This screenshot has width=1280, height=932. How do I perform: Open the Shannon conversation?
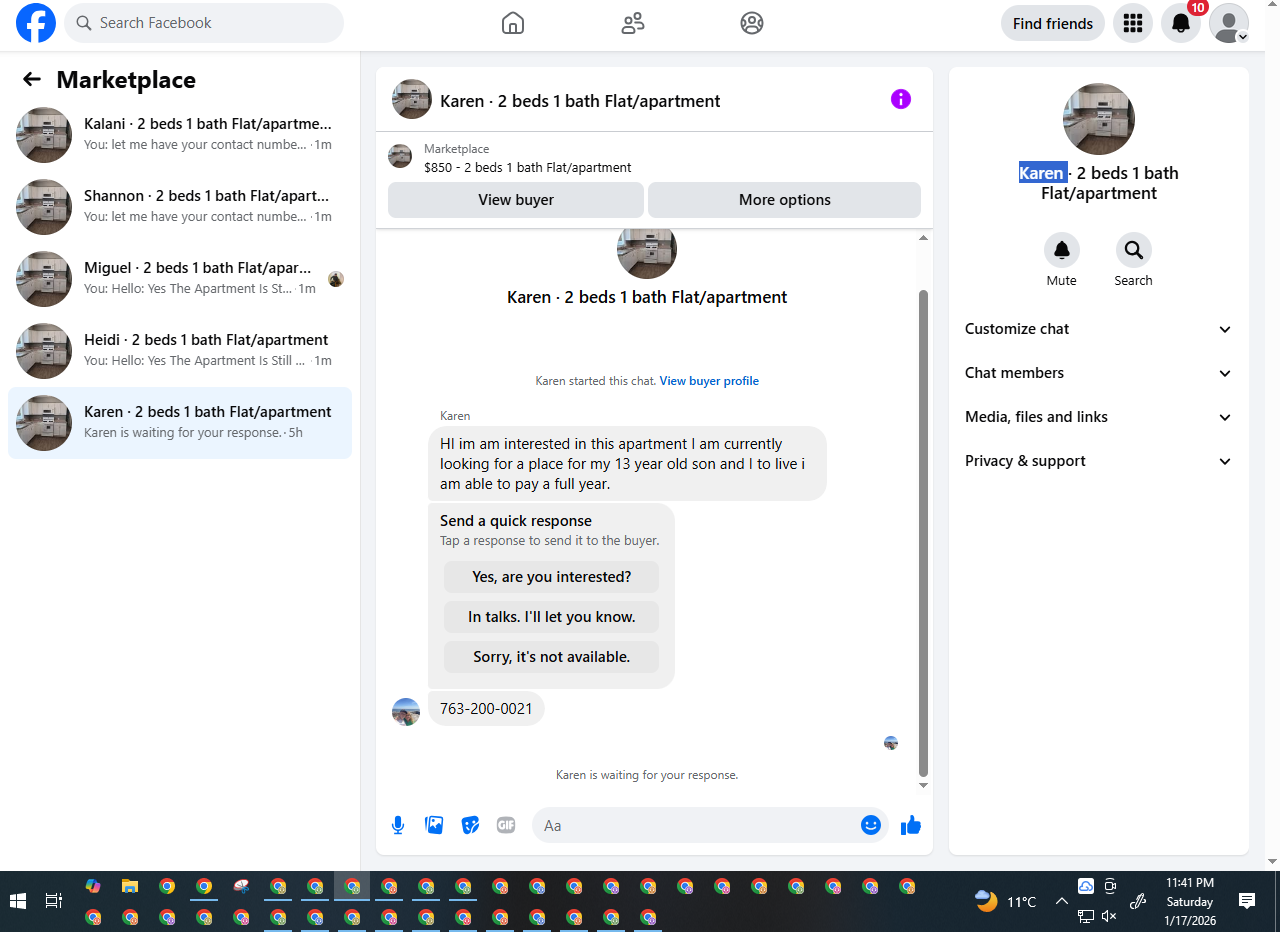[x=180, y=207]
